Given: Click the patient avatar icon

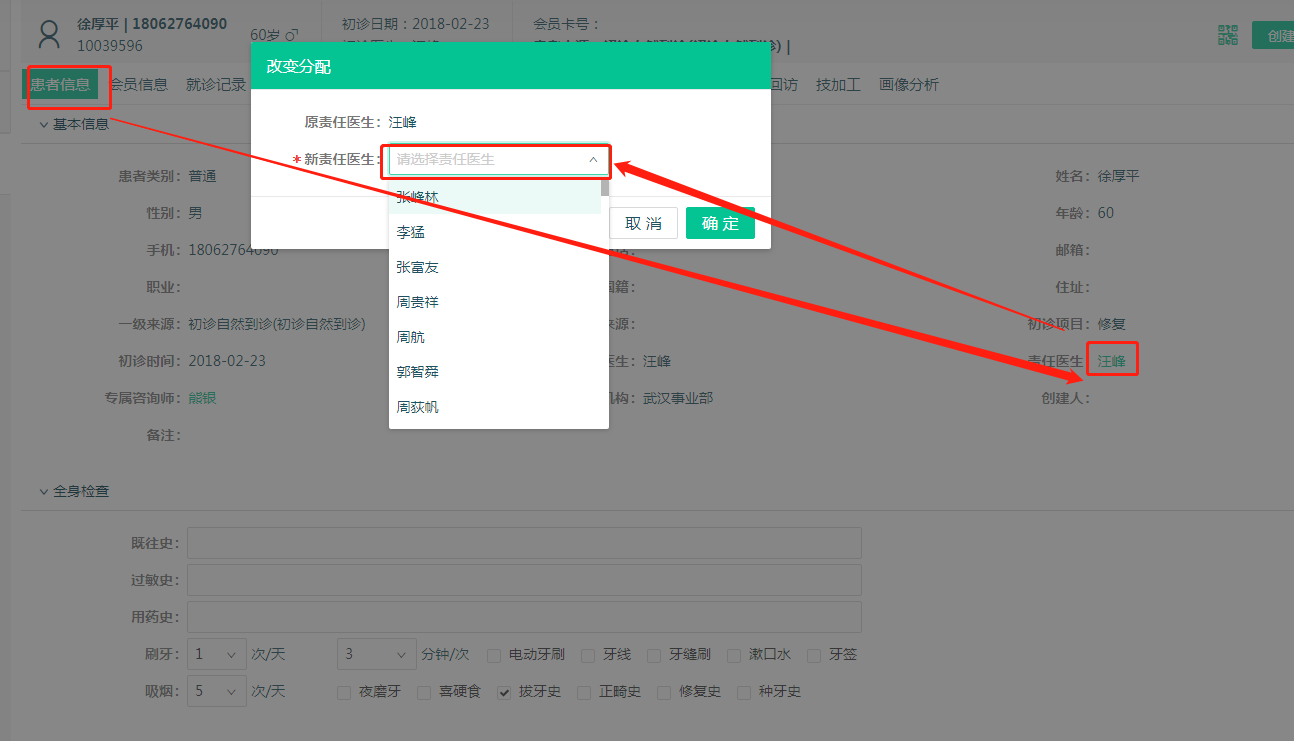Looking at the screenshot, I should click(x=48, y=35).
